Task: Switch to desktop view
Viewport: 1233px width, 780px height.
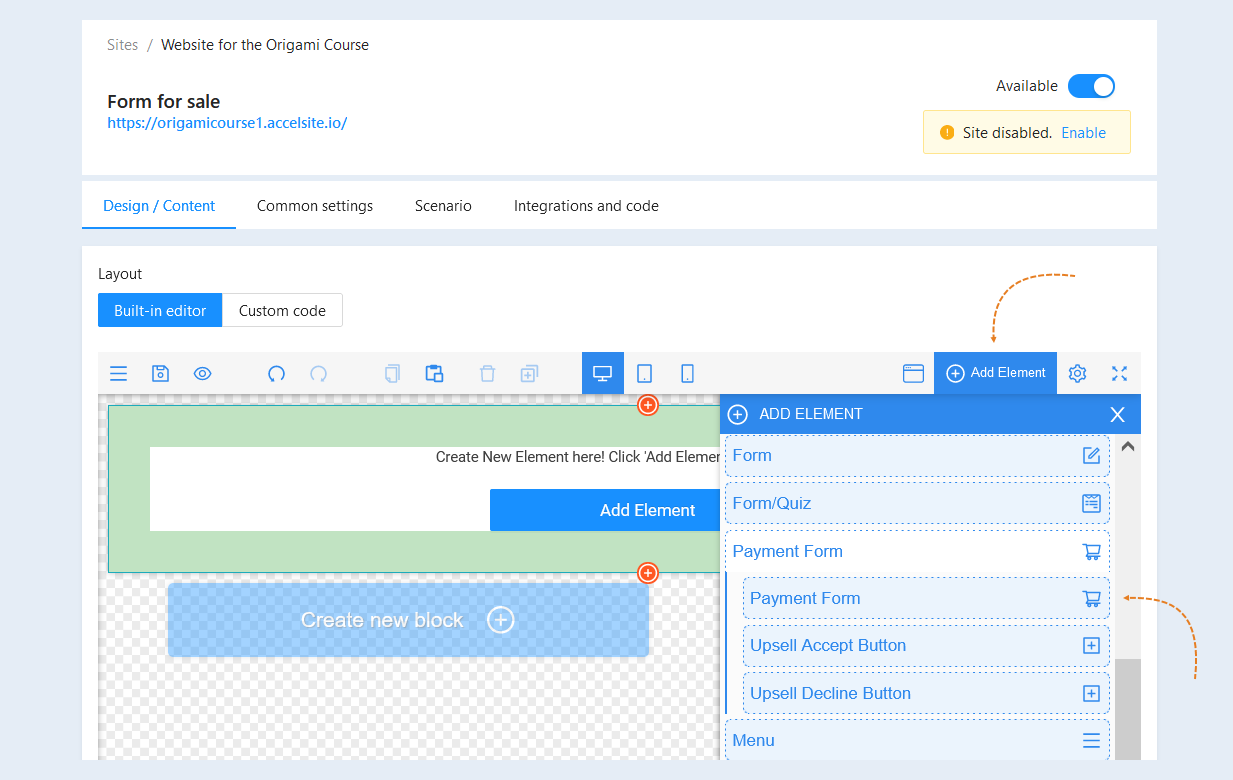Action: (x=603, y=373)
